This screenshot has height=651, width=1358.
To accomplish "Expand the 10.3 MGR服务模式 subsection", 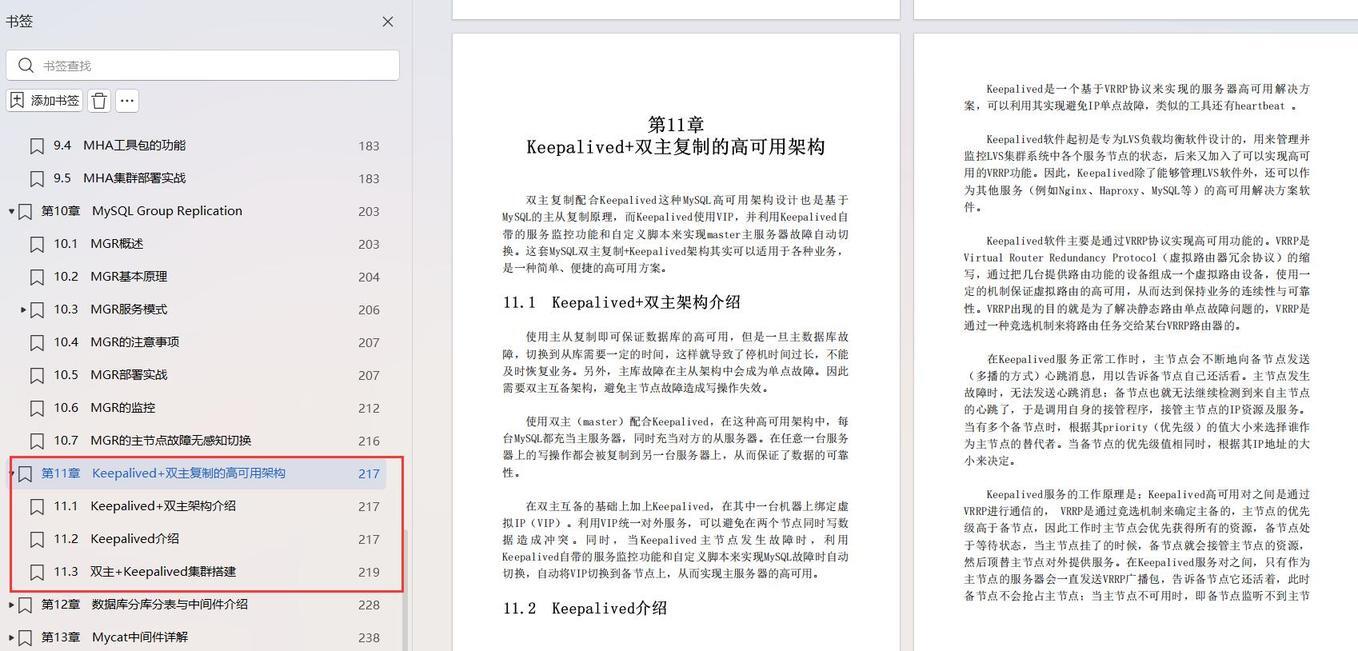I will 24,310.
